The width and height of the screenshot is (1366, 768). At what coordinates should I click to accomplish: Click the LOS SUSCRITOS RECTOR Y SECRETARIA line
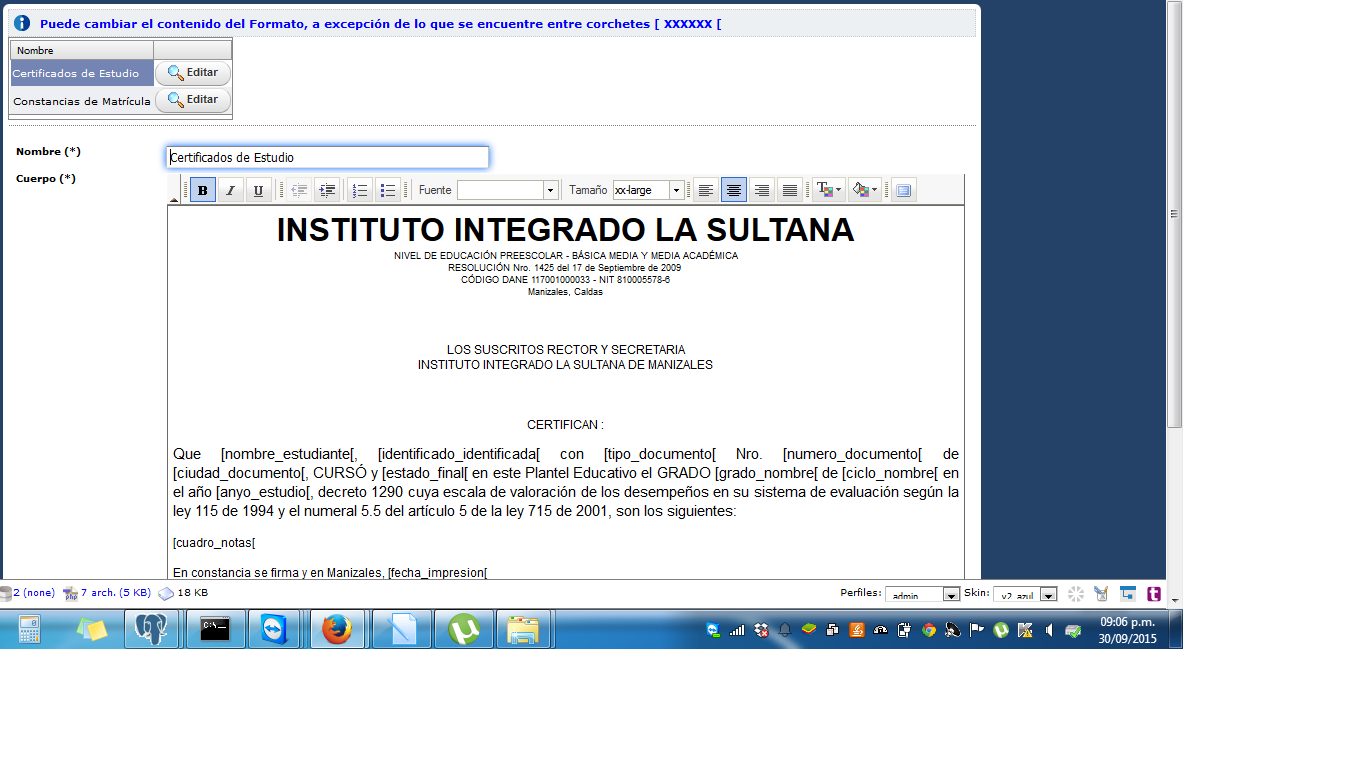566,350
